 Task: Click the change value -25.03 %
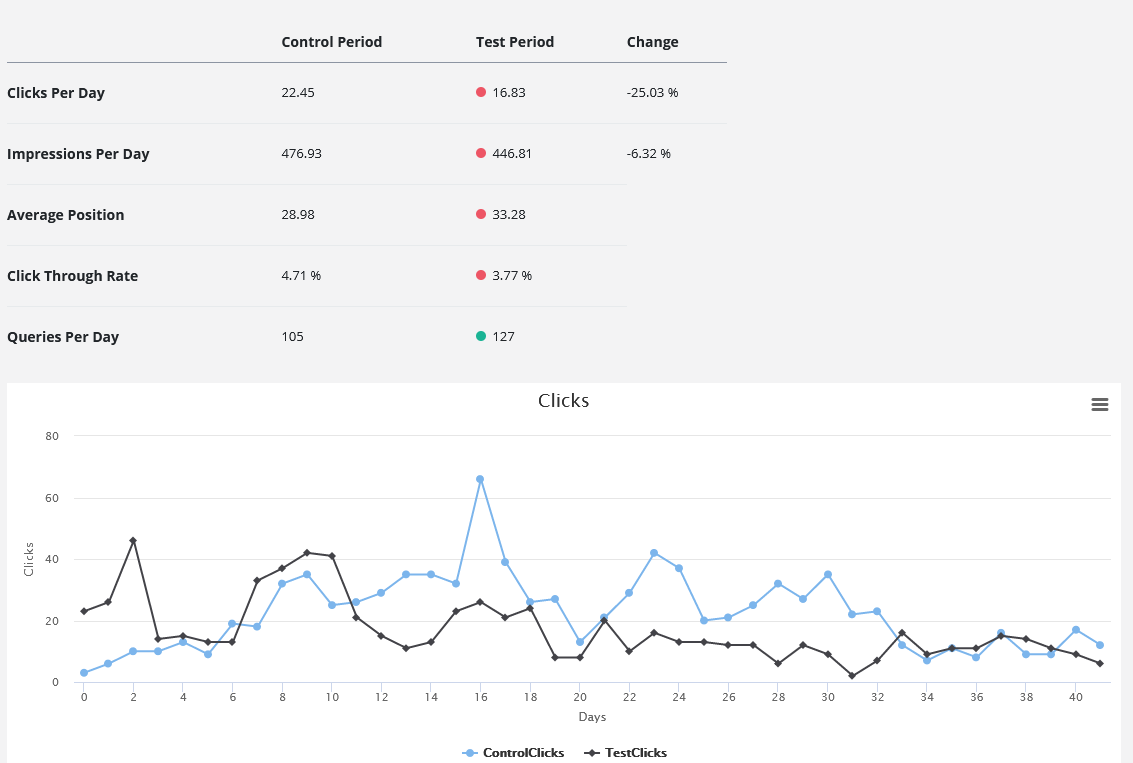coord(652,92)
